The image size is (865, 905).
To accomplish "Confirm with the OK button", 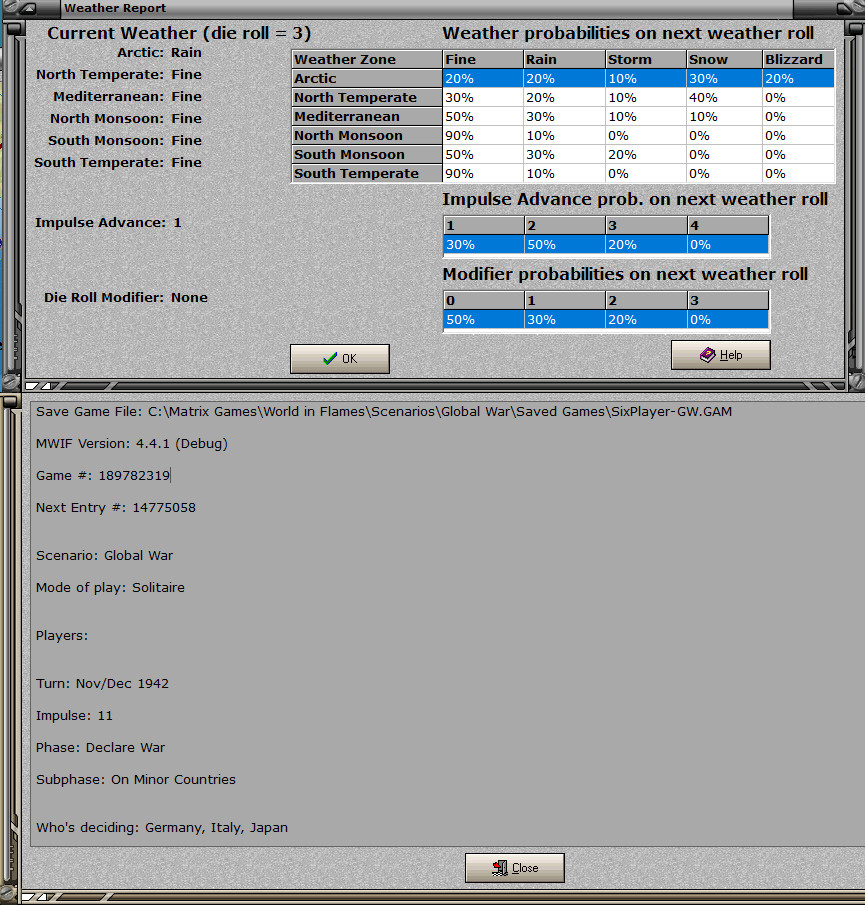I will [339, 358].
